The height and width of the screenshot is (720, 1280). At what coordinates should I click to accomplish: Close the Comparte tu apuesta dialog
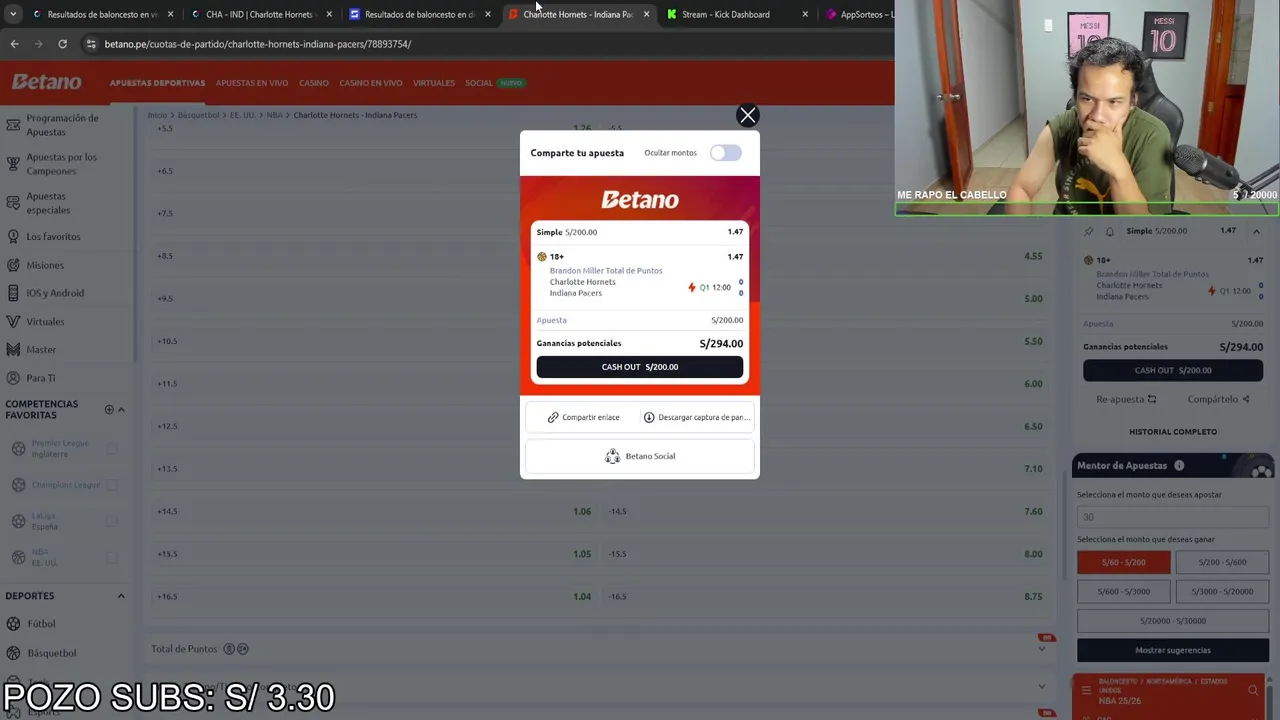pyautogui.click(x=747, y=116)
